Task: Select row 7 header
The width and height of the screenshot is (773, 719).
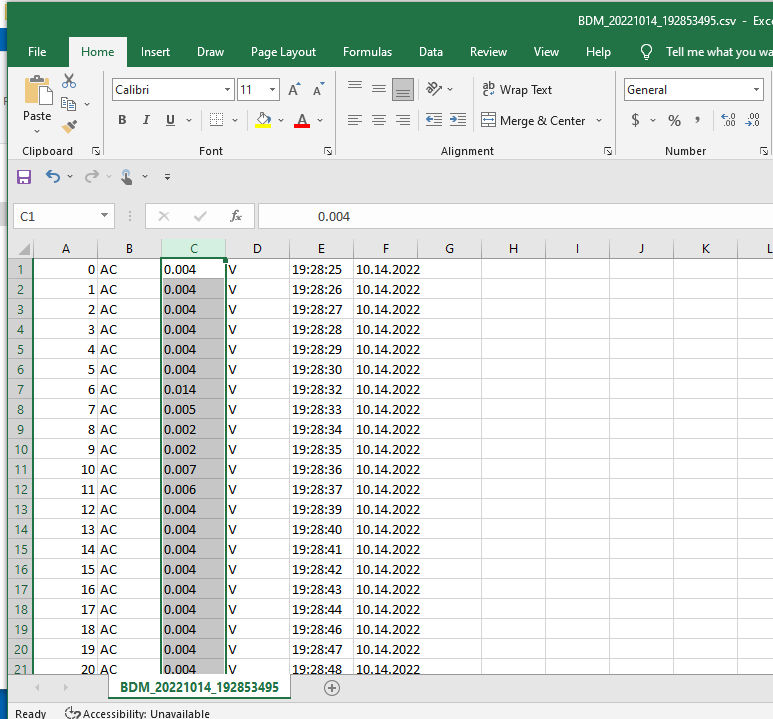Action: [x=20, y=390]
